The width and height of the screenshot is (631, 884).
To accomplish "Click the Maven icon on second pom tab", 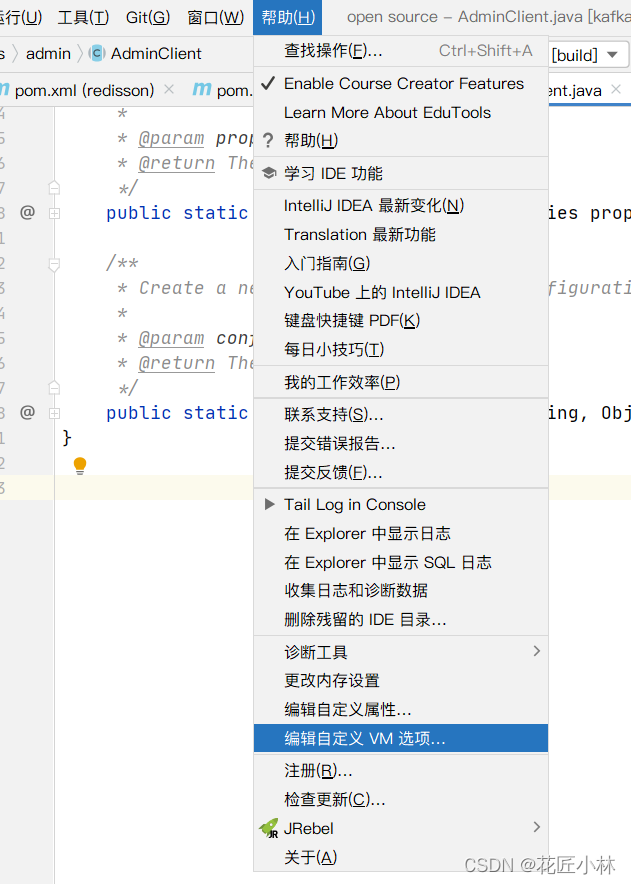I will click(202, 89).
